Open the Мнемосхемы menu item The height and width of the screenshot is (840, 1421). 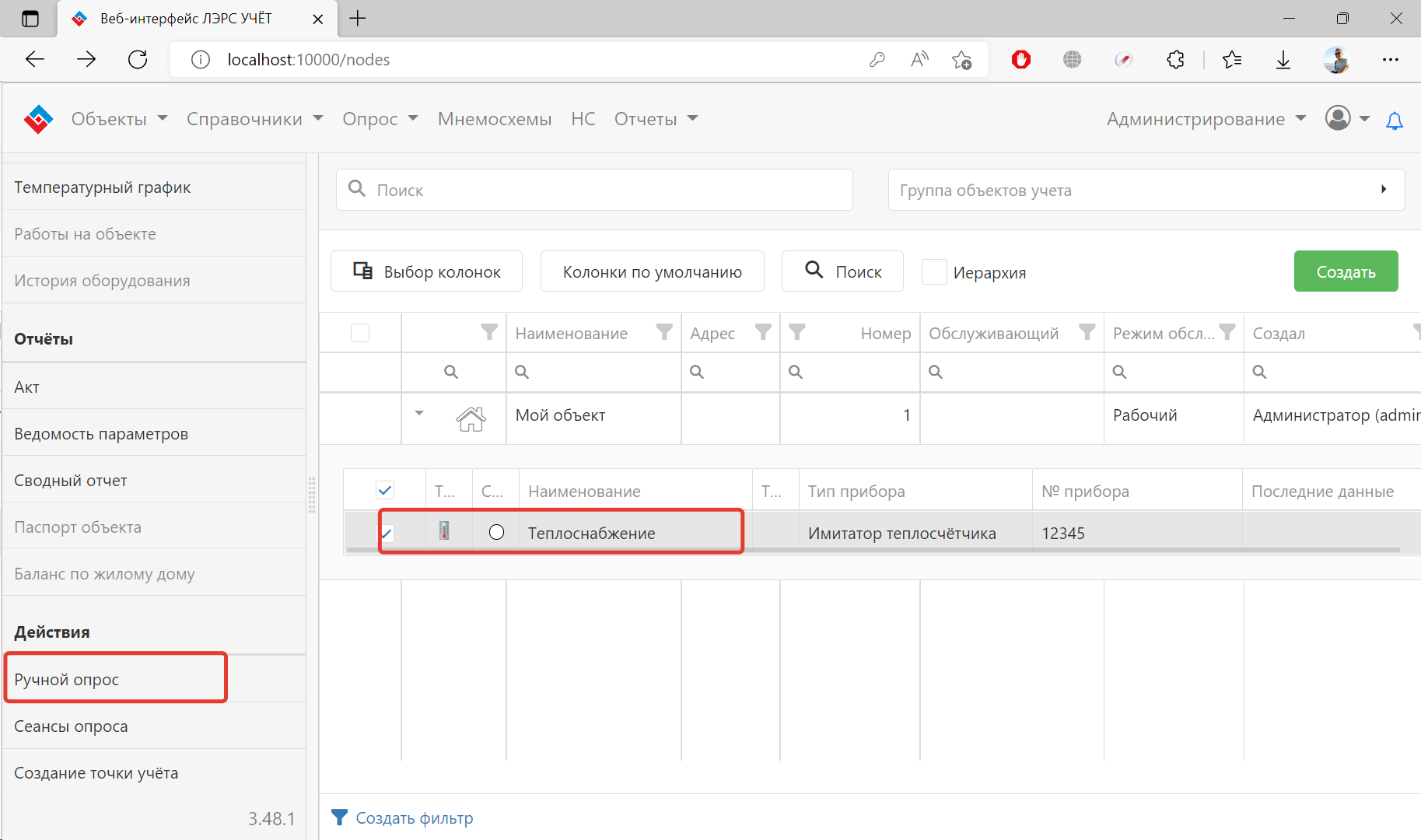[494, 119]
